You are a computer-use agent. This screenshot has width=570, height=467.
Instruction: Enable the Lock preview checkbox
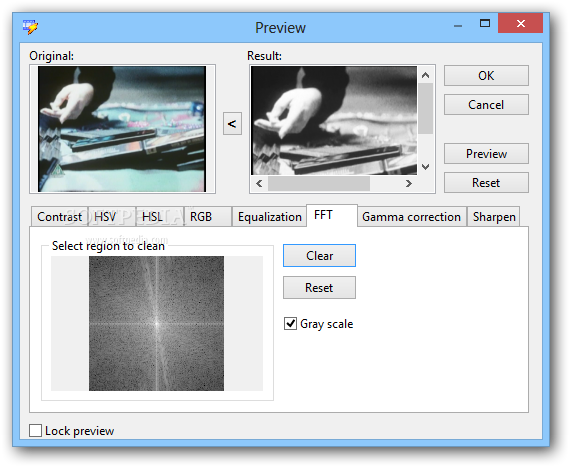(x=35, y=431)
